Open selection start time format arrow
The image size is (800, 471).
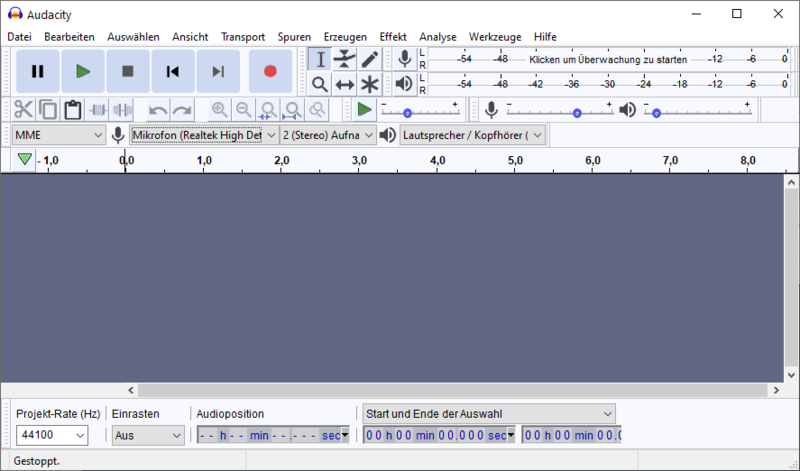click(511, 435)
